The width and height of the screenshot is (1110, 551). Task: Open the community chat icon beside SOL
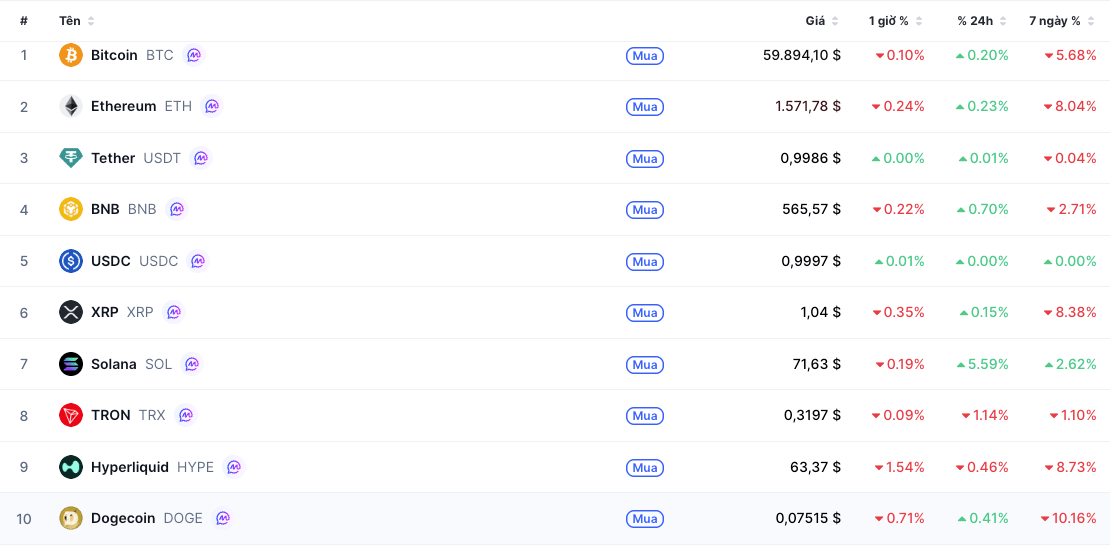click(x=192, y=364)
